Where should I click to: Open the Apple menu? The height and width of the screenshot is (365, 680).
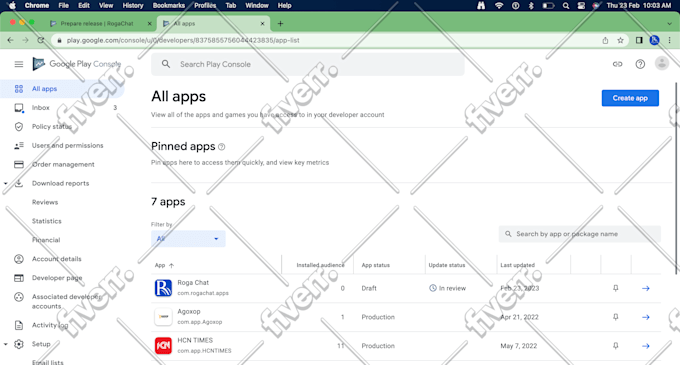point(12,6)
